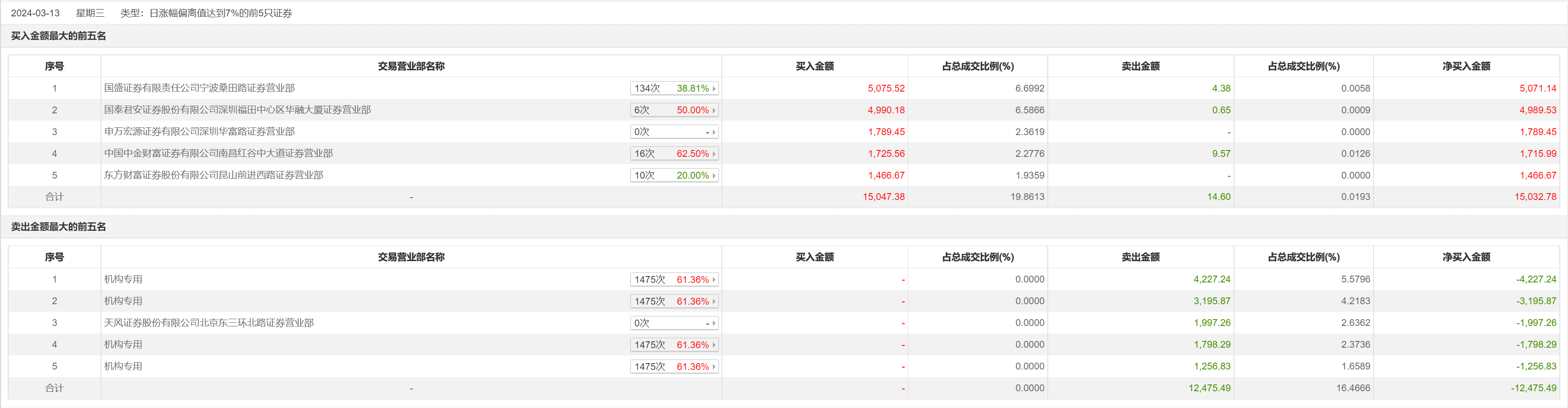Click the 1475次 badge beside sell amount 1,256.83

[x=674, y=367]
